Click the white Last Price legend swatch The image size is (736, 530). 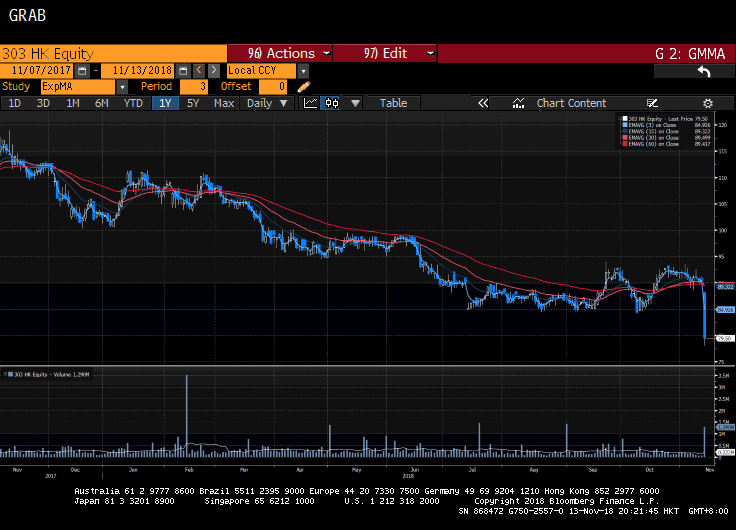[625, 119]
